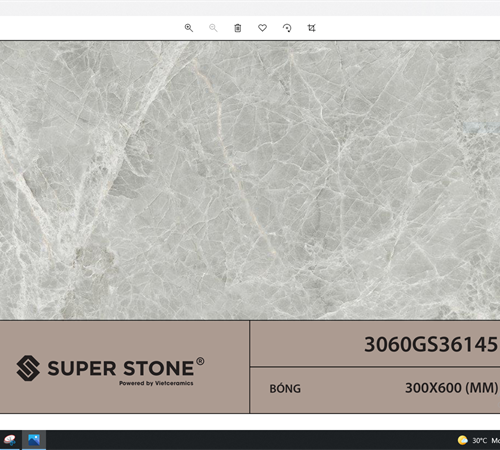This screenshot has height=450, width=500.
Task: Open the weather widget sun icon
Action: pos(463,440)
